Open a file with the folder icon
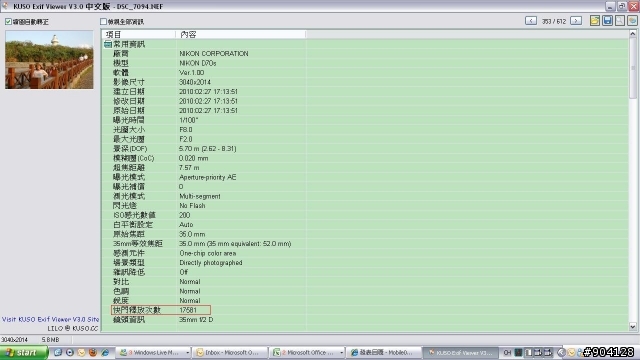 click(x=595, y=20)
